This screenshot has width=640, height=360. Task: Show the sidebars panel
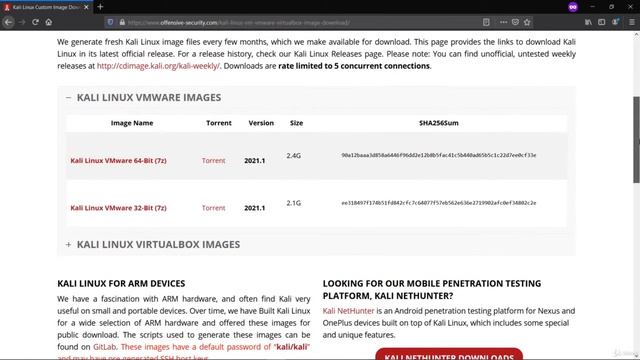pyautogui.click(x=602, y=22)
